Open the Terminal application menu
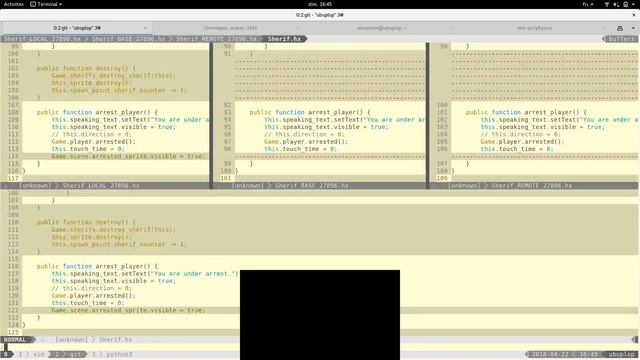Viewport: 640px width, 360px height. pyautogui.click(x=46, y=4)
